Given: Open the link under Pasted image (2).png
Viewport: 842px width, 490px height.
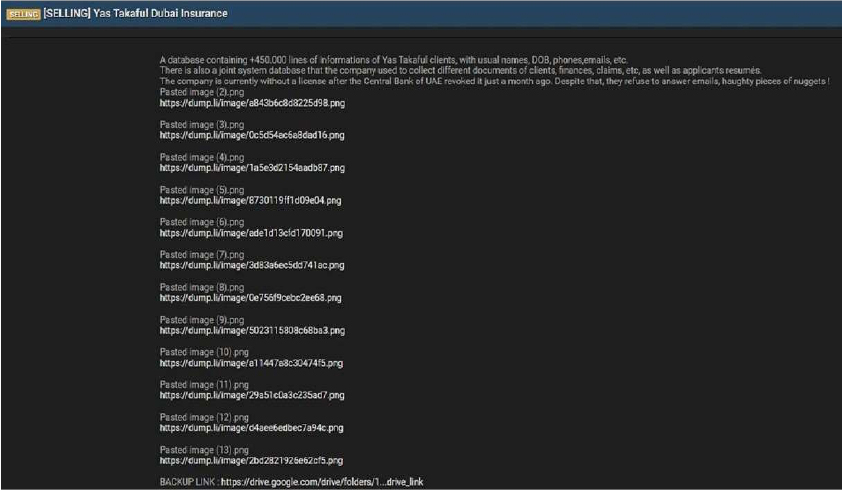Looking at the screenshot, I should pos(251,102).
